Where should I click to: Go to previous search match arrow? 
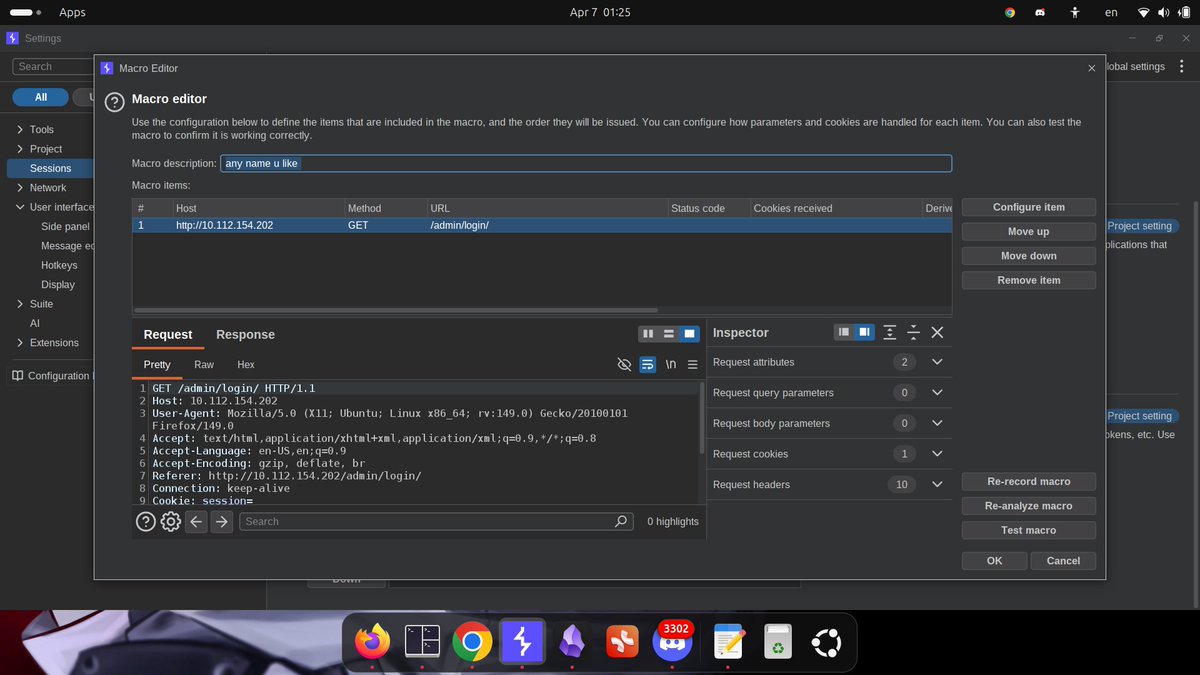click(197, 521)
